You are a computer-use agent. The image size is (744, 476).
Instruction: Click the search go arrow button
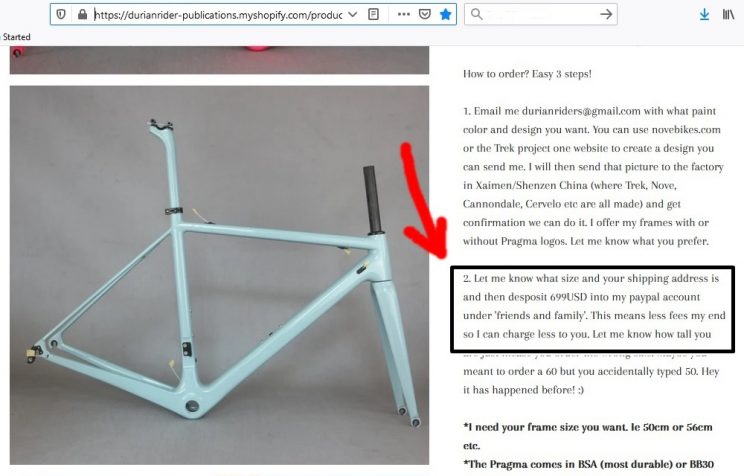pyautogui.click(x=606, y=14)
